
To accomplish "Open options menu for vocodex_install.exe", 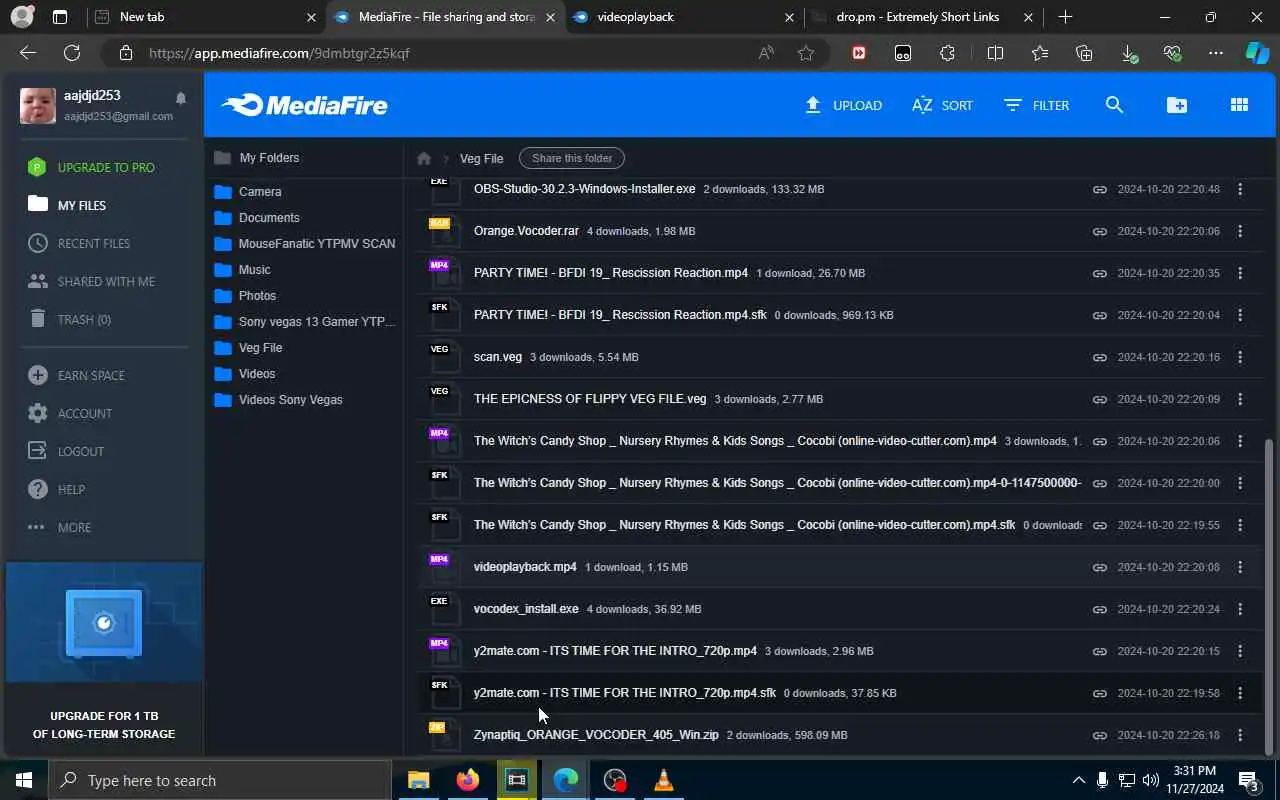I will point(1240,609).
